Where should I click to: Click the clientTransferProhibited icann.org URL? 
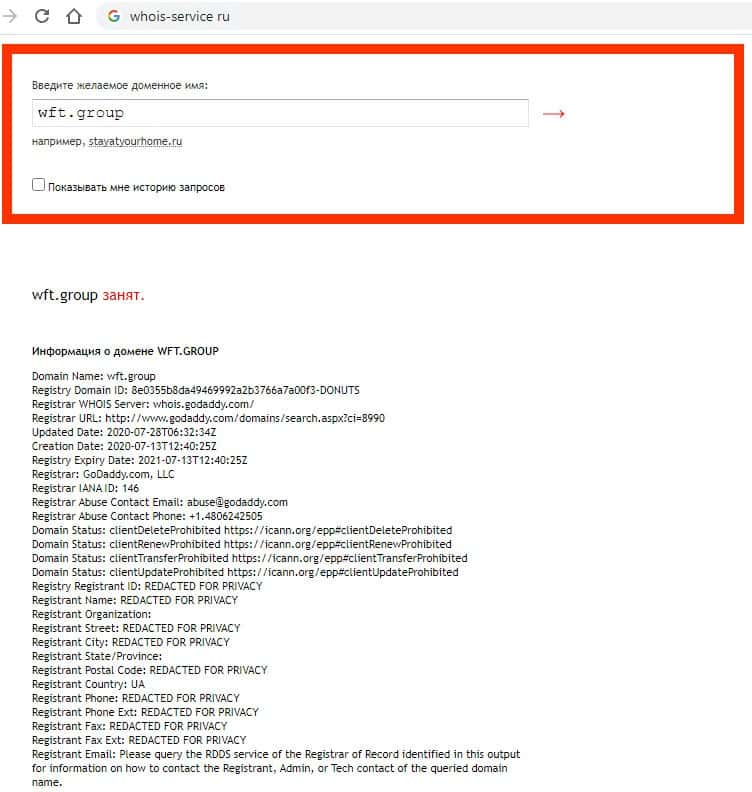pyautogui.click(x=349, y=558)
